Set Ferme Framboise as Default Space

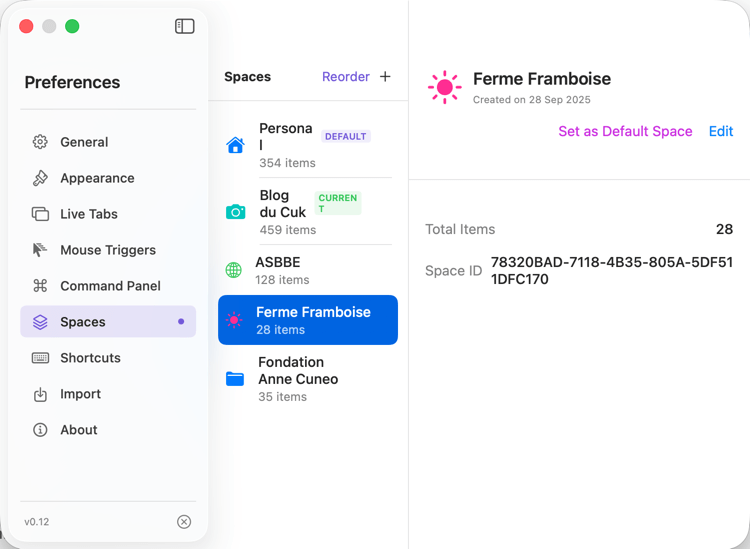(x=625, y=131)
